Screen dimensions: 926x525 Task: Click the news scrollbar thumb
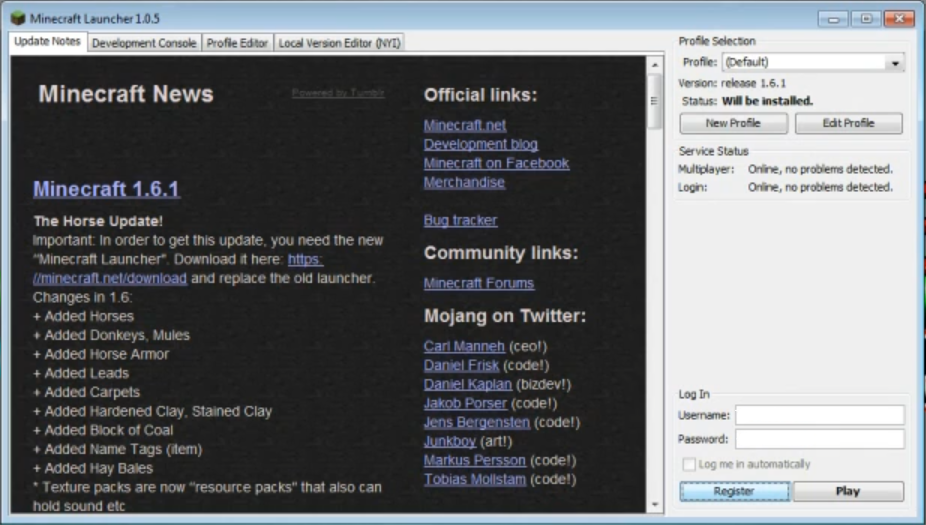(x=654, y=101)
